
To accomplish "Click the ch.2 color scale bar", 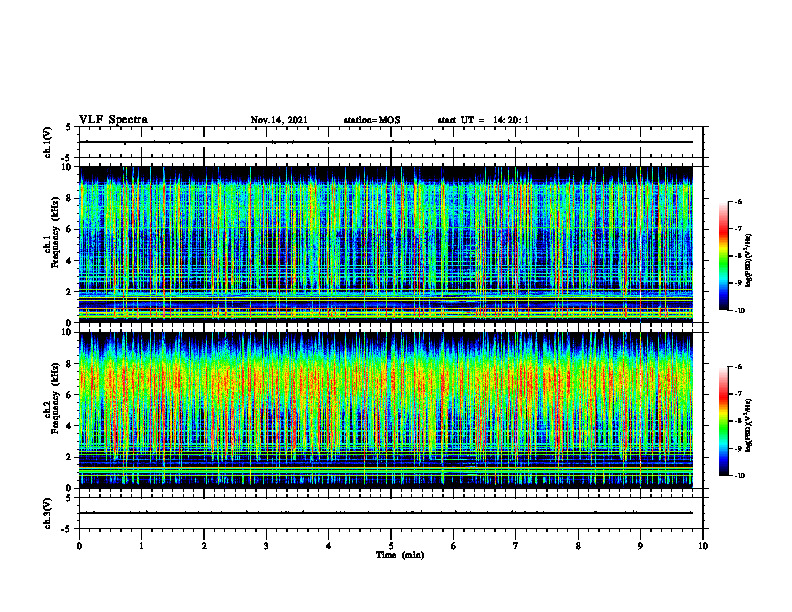I will (723, 421).
